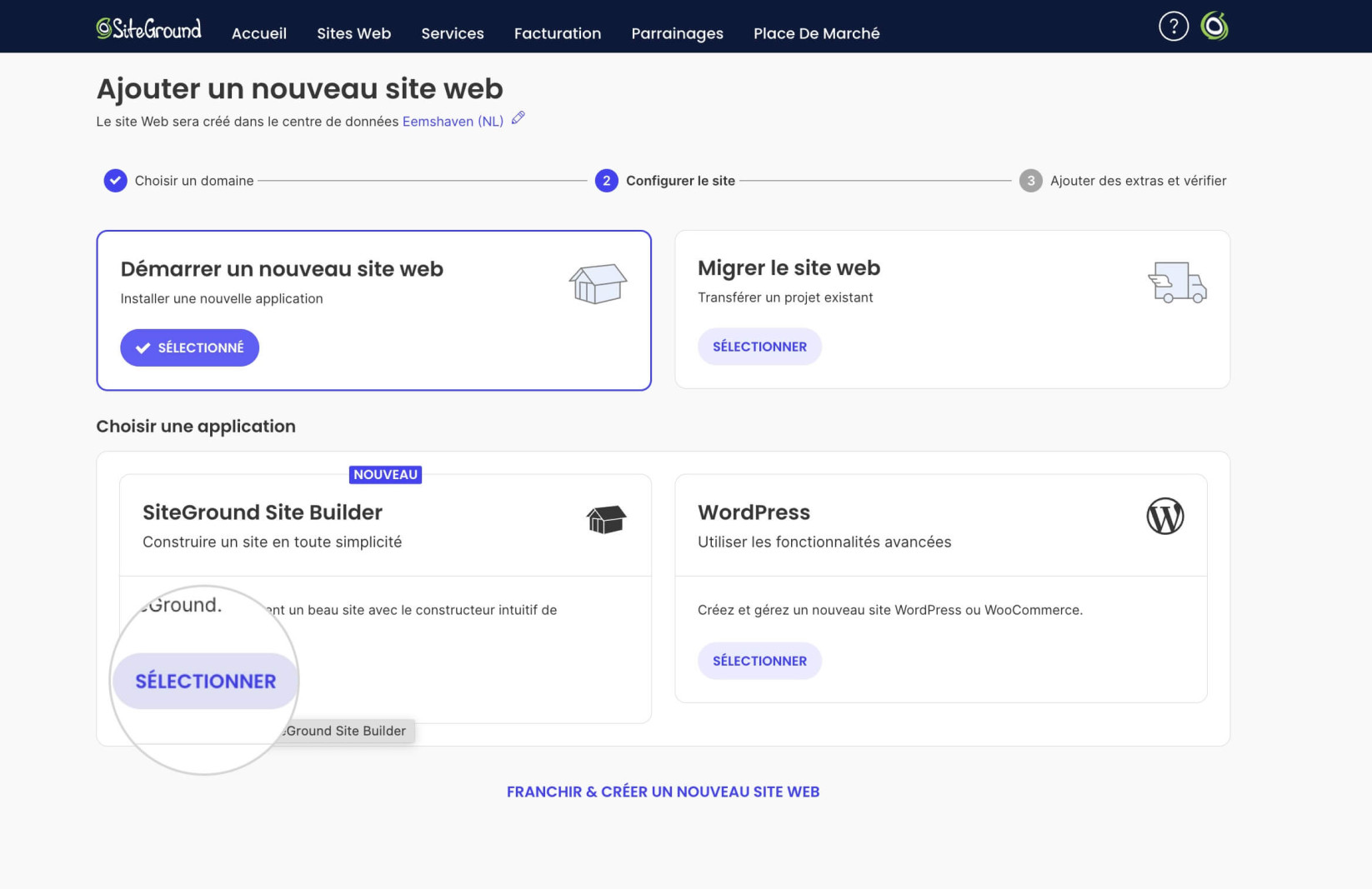Select SiteGround Site Builder application
Viewport: 1372px width, 889px height.
[205, 682]
